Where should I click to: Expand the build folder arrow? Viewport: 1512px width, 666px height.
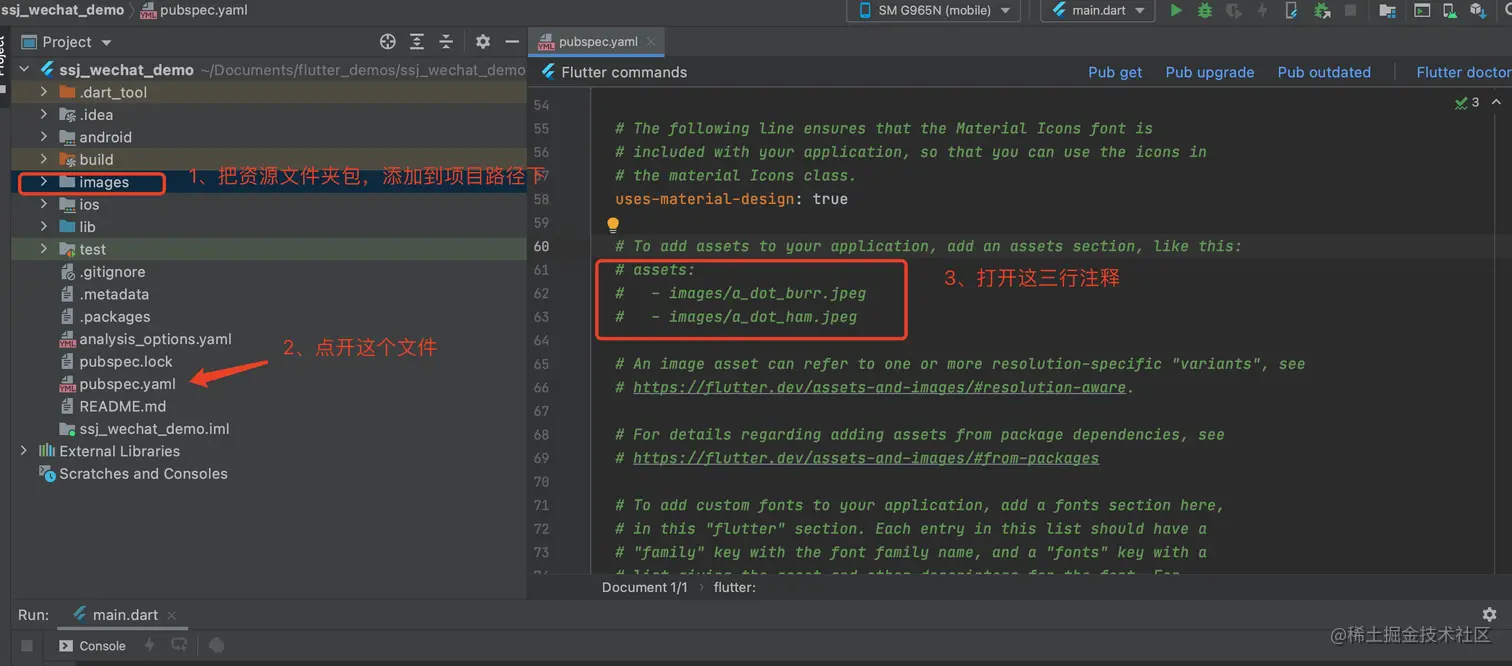(x=44, y=160)
